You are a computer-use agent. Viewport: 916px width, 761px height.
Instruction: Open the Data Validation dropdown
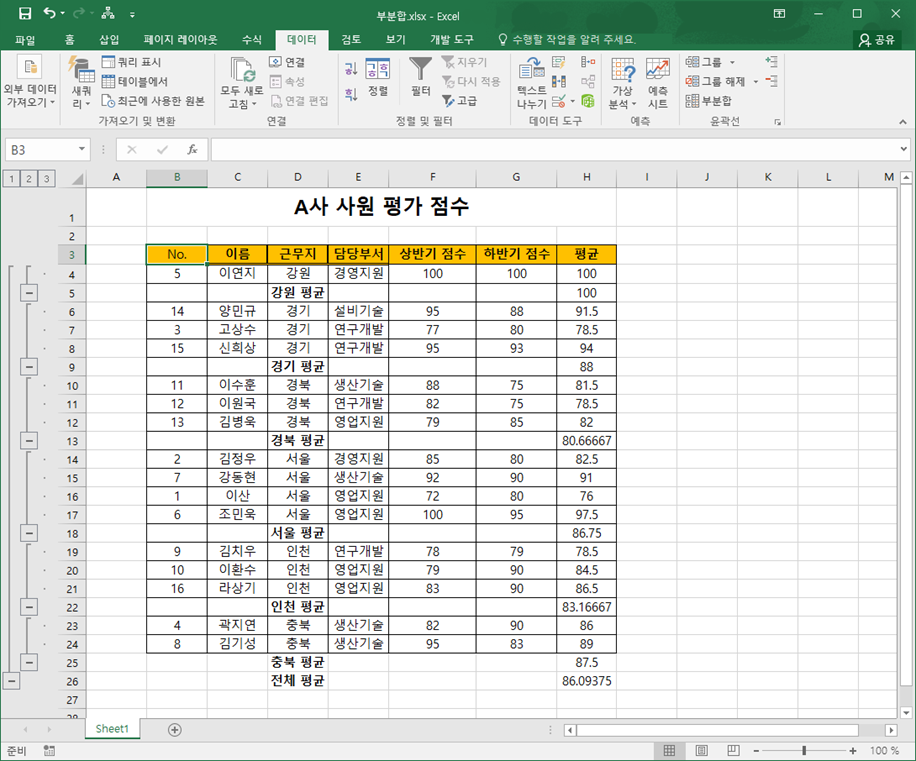(x=572, y=101)
